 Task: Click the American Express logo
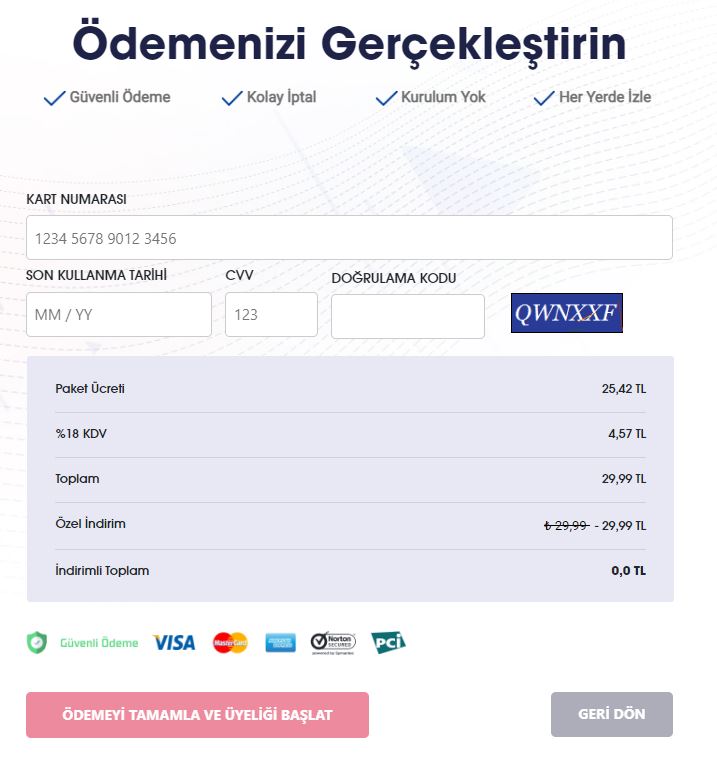[x=281, y=643]
